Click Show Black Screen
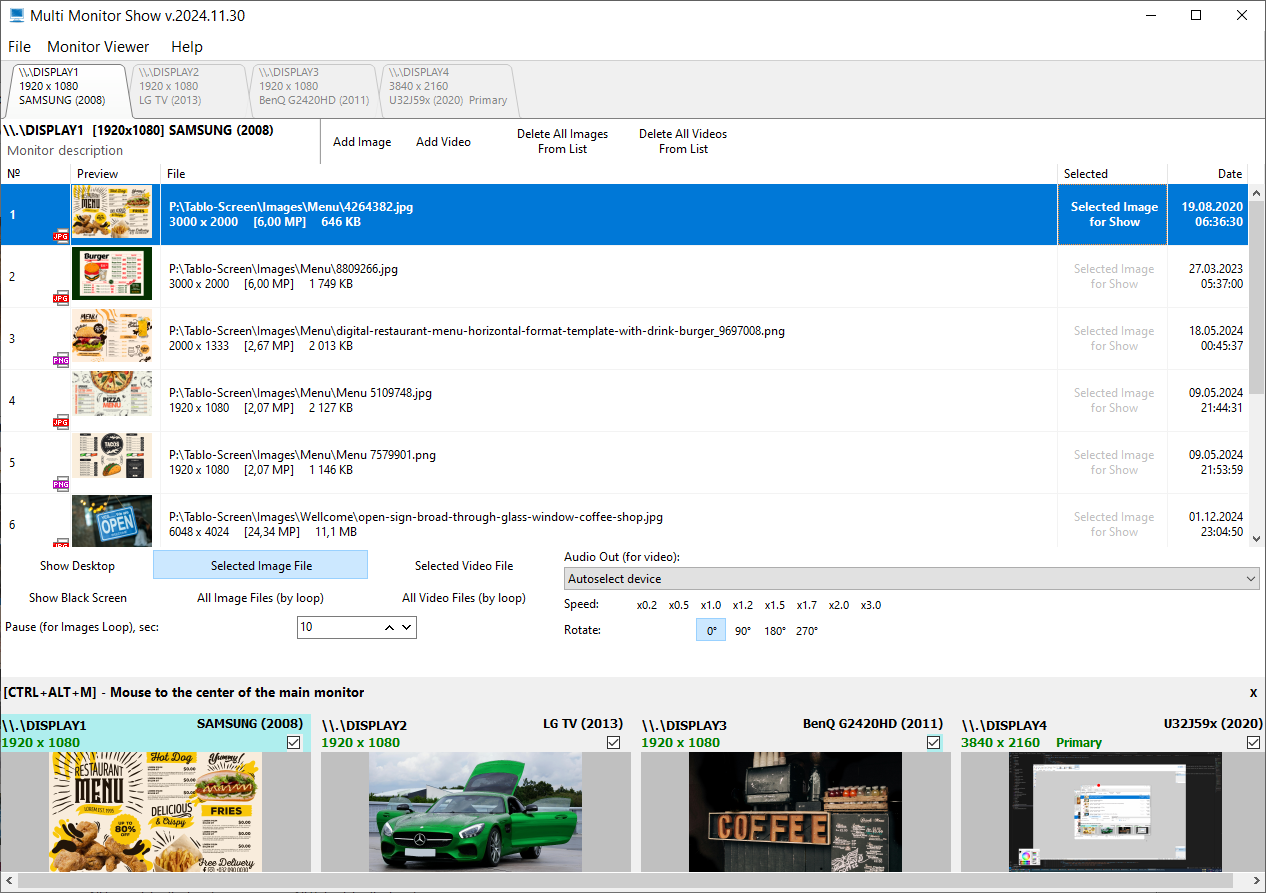The width and height of the screenshot is (1266, 893). pyautogui.click(x=78, y=598)
